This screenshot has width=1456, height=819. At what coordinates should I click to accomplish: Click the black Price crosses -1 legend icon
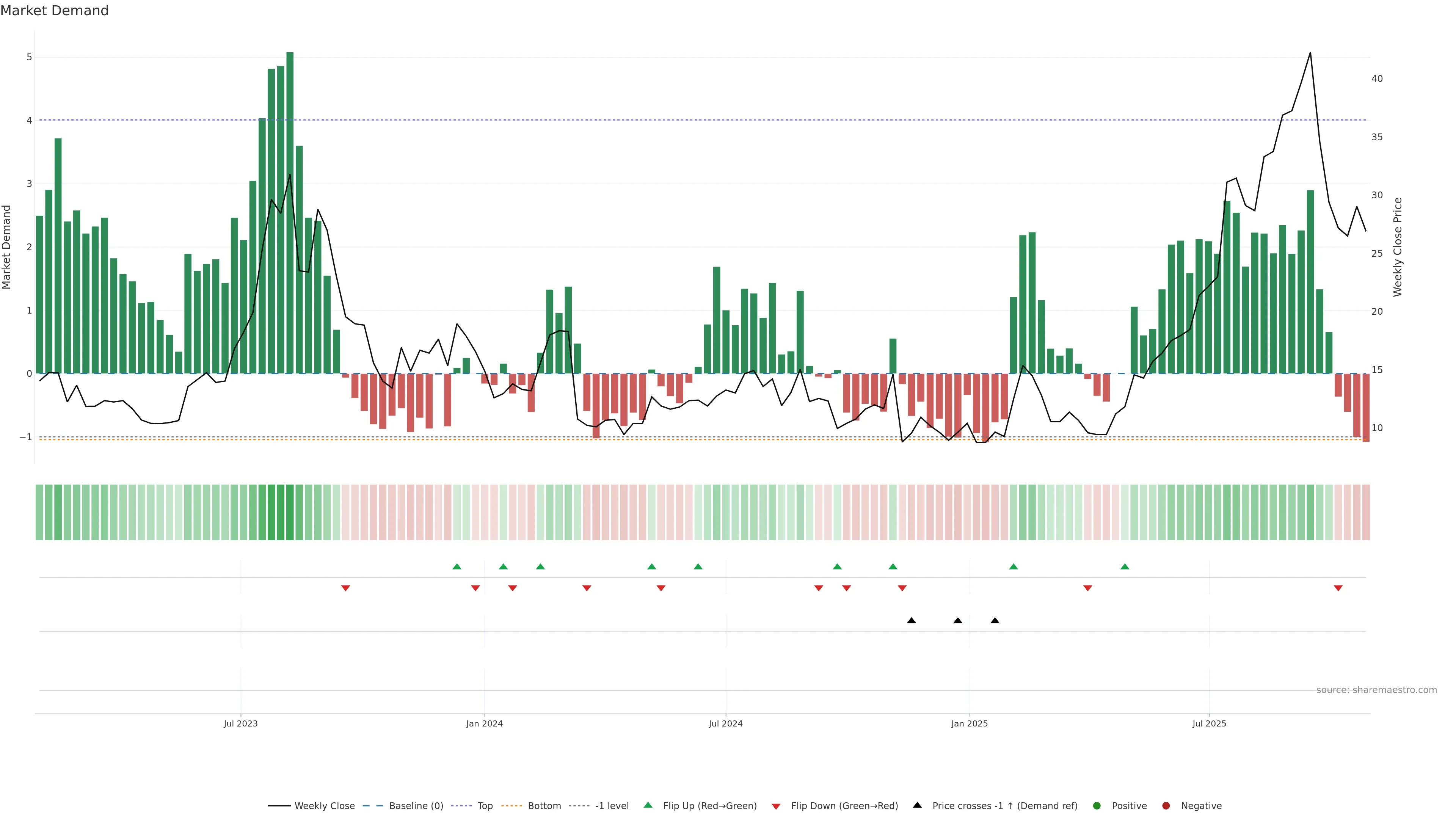917,805
